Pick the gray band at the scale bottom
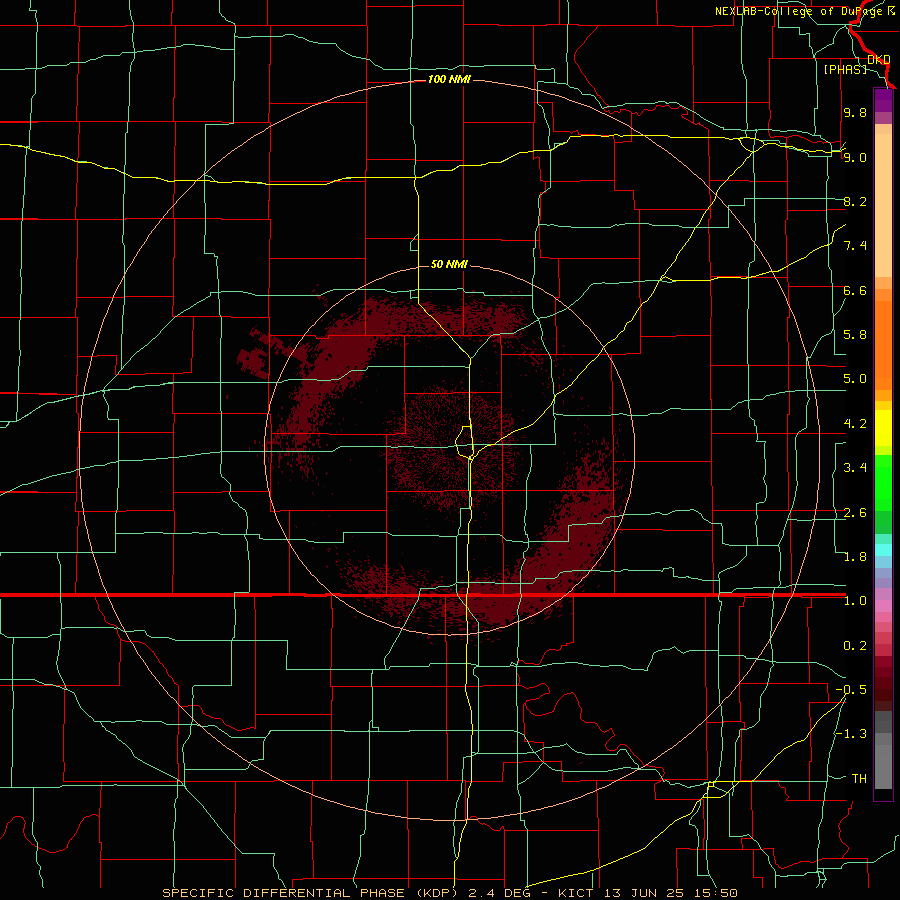 coord(883,766)
